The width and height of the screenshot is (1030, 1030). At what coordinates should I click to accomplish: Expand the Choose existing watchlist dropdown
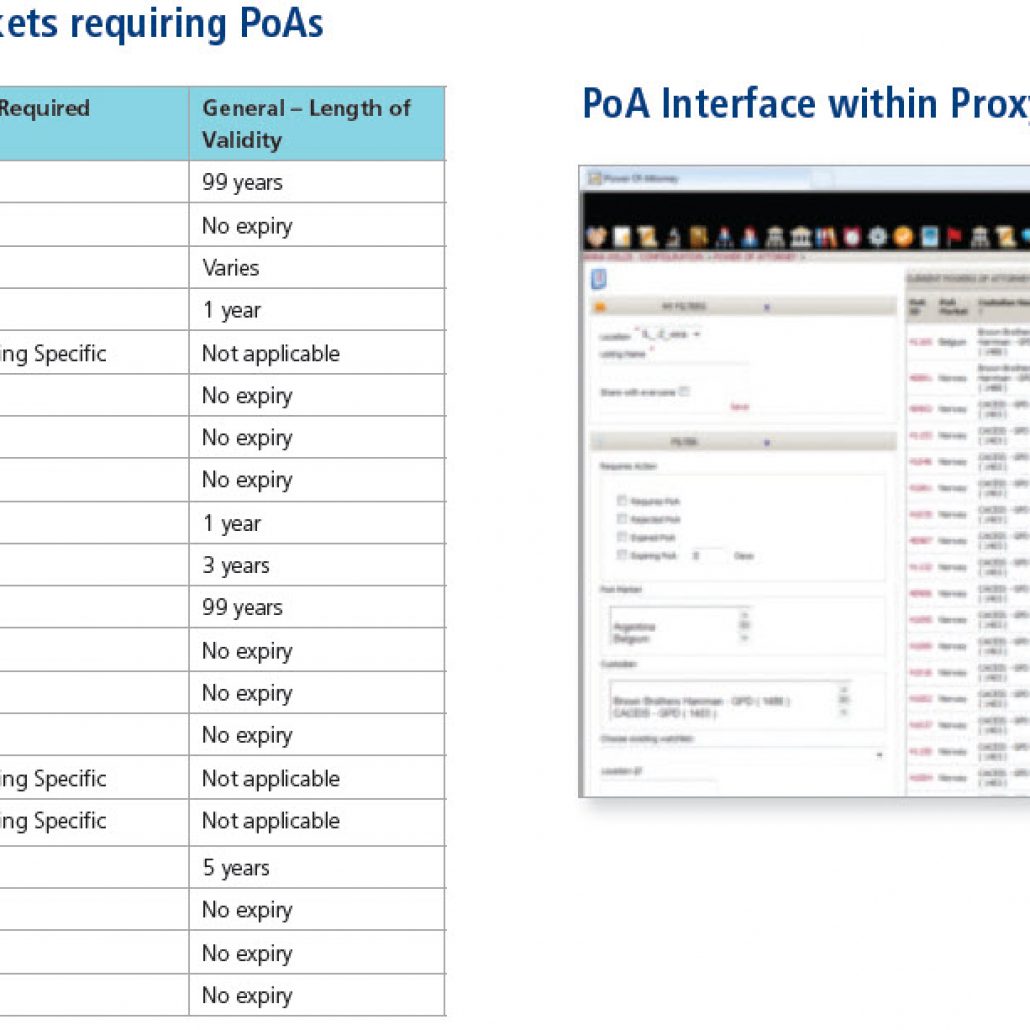point(878,755)
